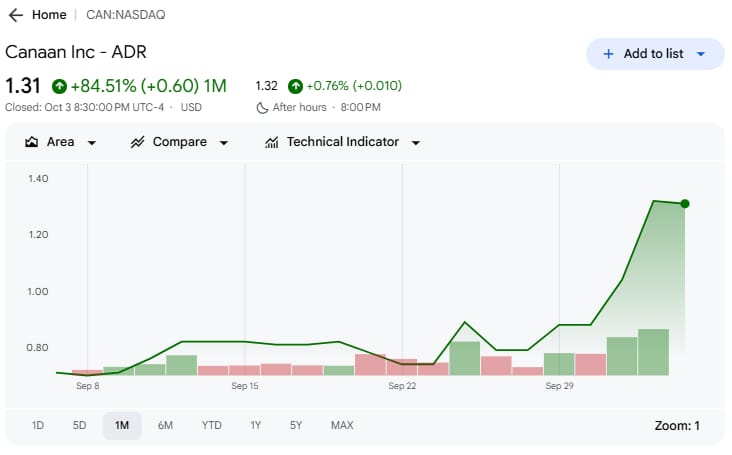This screenshot has height=455, width=732.
Task: Click the after-hours moon icon
Action: [262, 107]
